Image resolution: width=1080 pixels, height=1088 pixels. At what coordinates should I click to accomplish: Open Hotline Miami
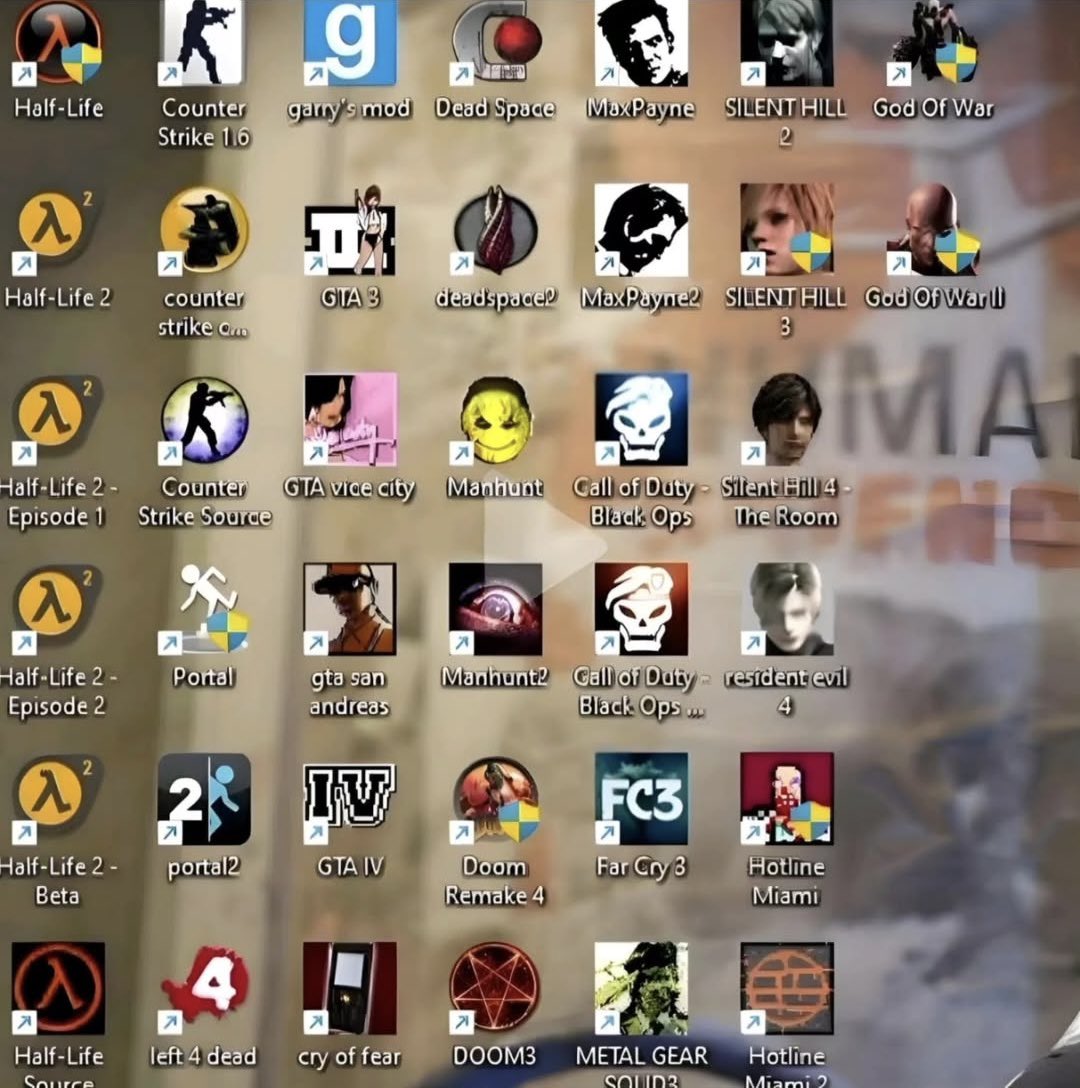pyautogui.click(x=785, y=800)
